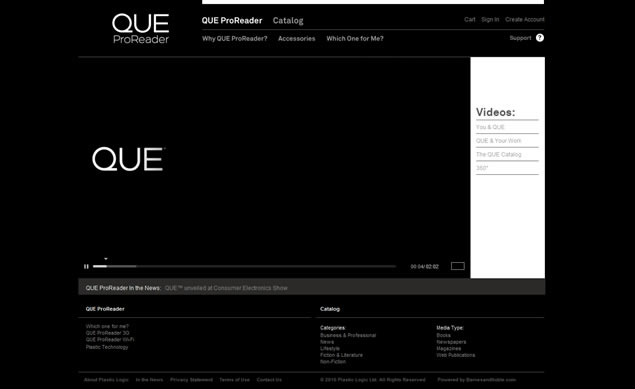The width and height of the screenshot is (635, 389).
Task: Click the large QUE logo in video
Action: pos(128,159)
